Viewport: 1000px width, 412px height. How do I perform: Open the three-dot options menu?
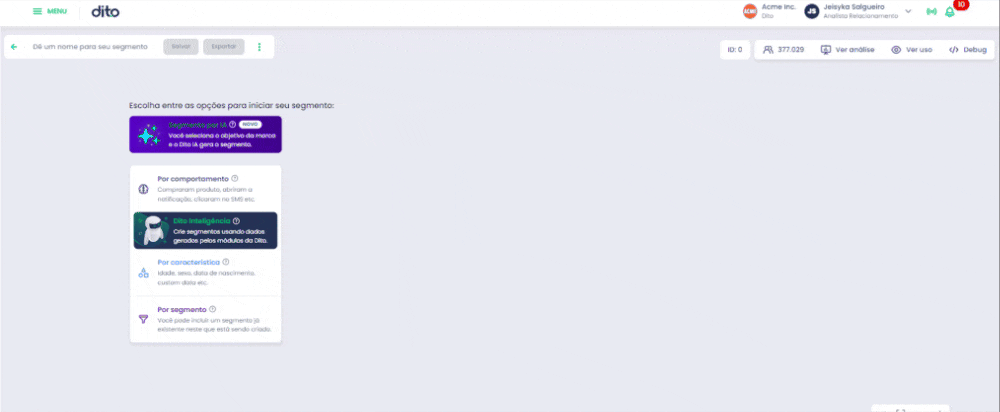[x=259, y=47]
